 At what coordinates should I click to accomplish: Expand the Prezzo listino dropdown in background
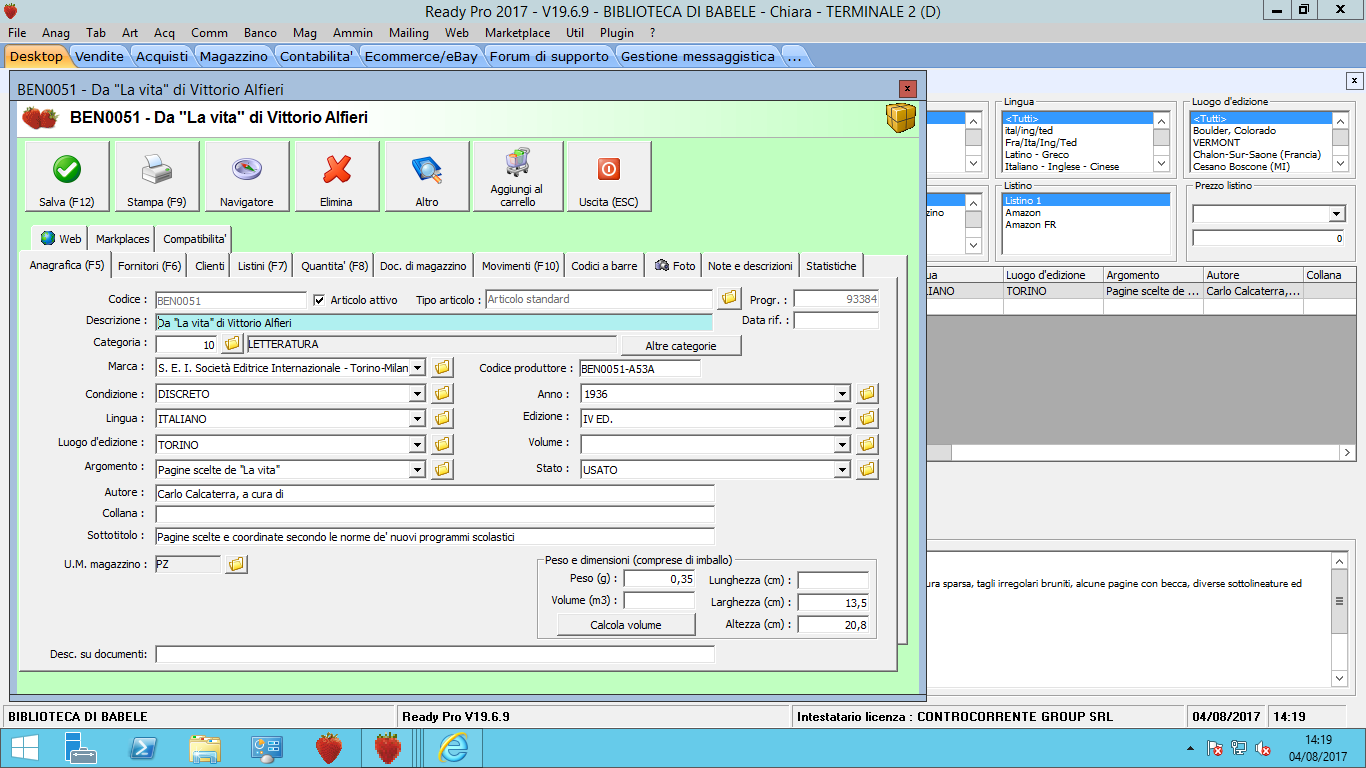point(1337,214)
